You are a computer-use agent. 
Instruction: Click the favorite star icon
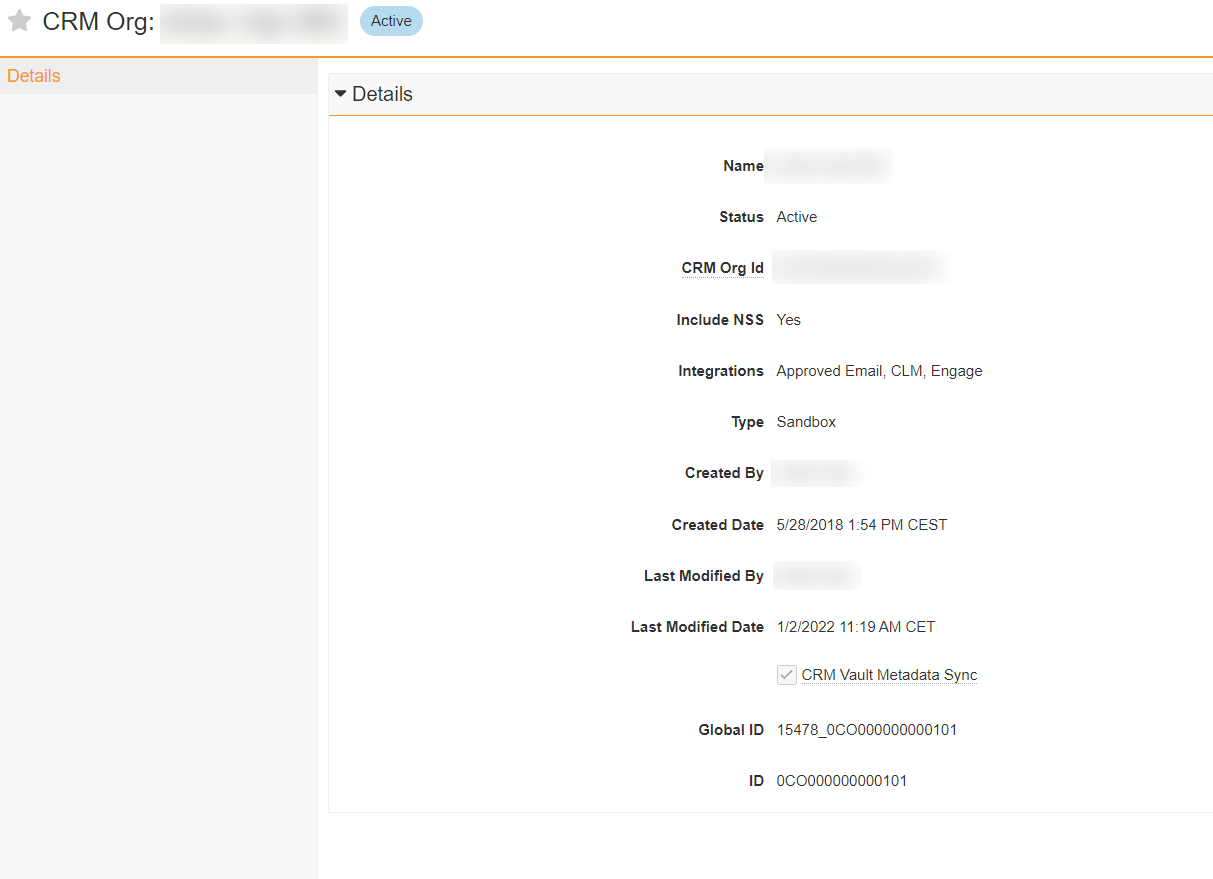click(x=20, y=21)
